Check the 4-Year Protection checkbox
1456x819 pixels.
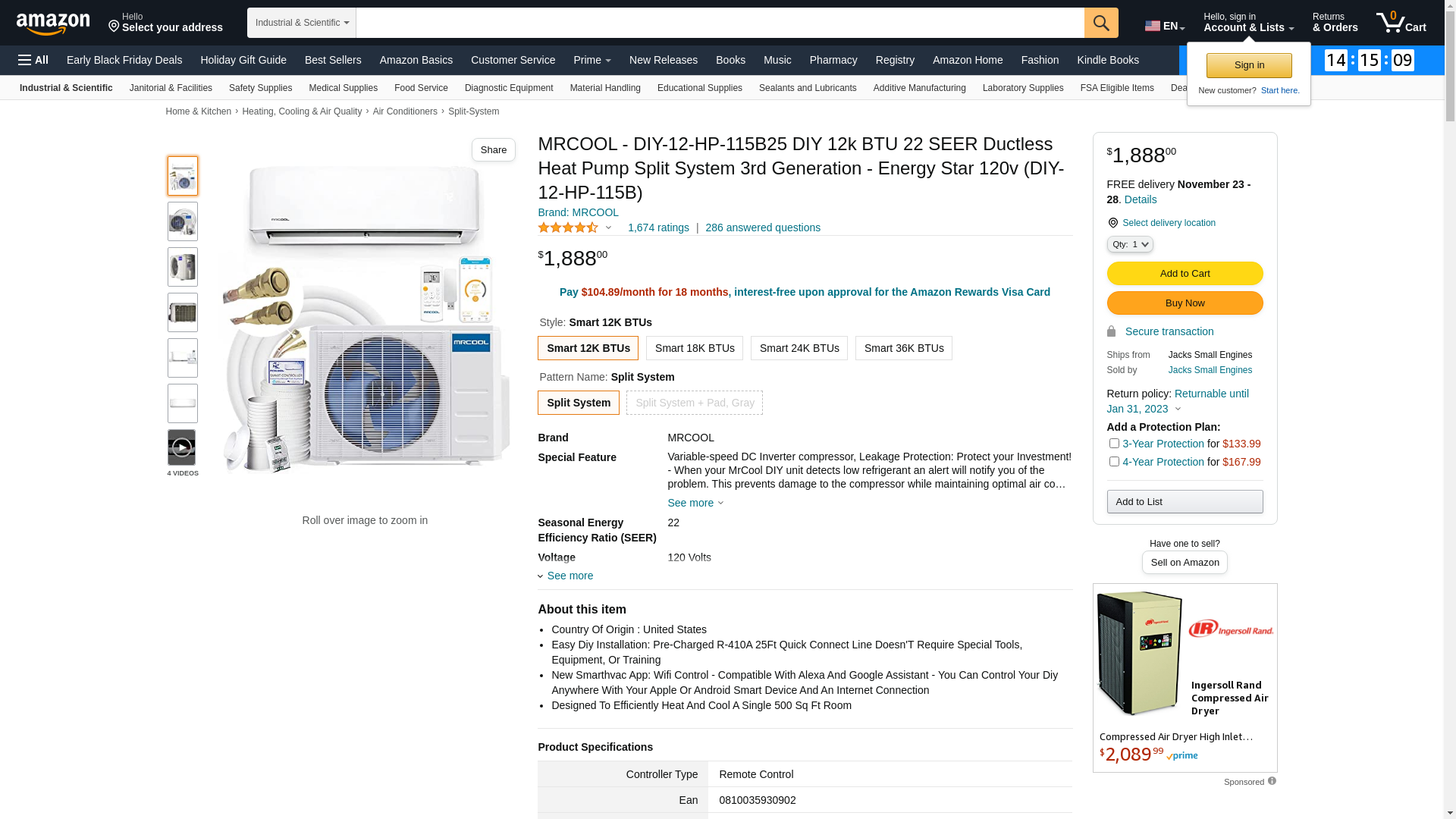[1114, 462]
